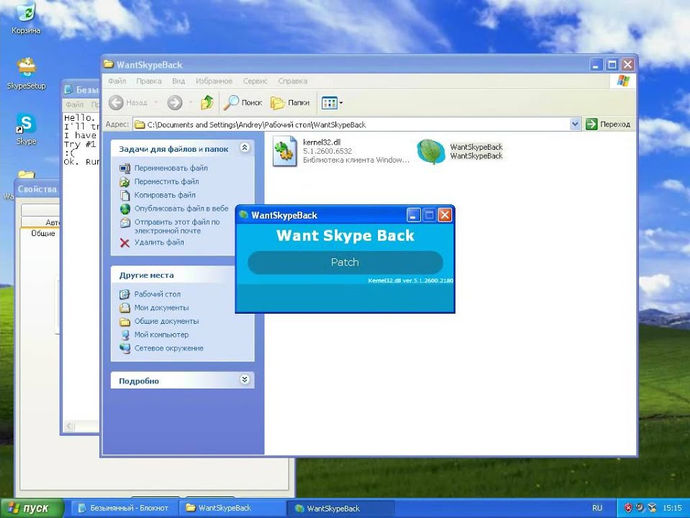Select the WantSkypeBack leaf application icon

431,151
